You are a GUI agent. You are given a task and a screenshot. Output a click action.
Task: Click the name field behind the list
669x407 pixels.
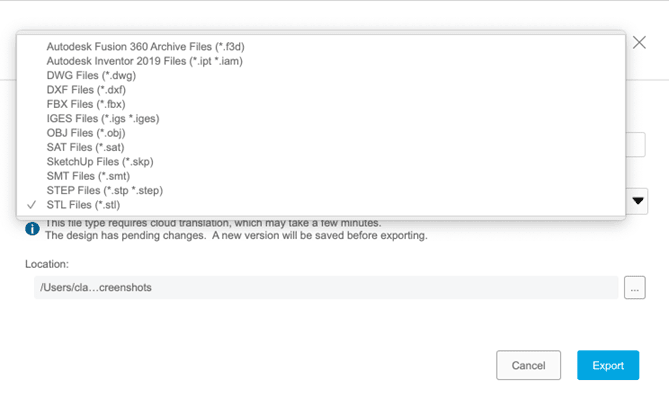click(636, 145)
